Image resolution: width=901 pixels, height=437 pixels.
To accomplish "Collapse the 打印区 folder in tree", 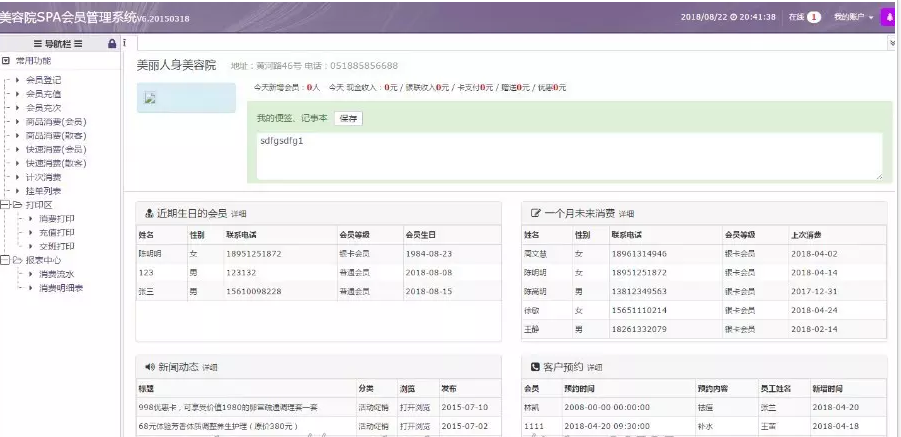I will tap(6, 204).
